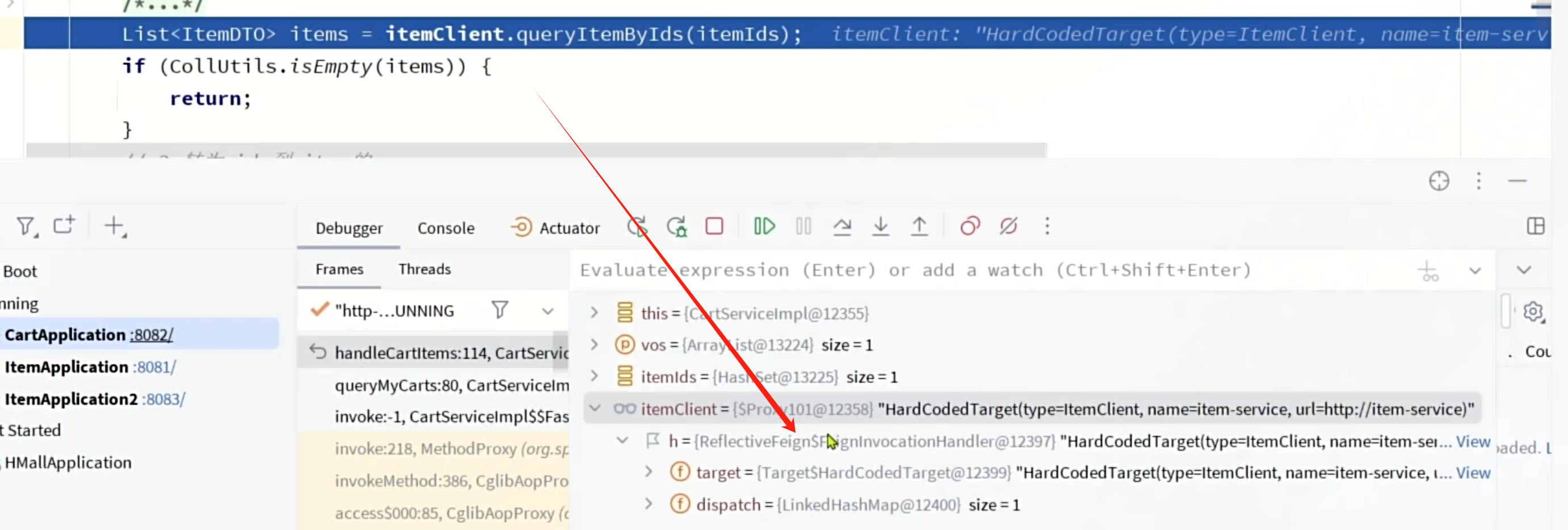The height and width of the screenshot is (530, 1568).
Task: Collapse the 'h' FeignInvocationHandler node
Action: pos(622,440)
